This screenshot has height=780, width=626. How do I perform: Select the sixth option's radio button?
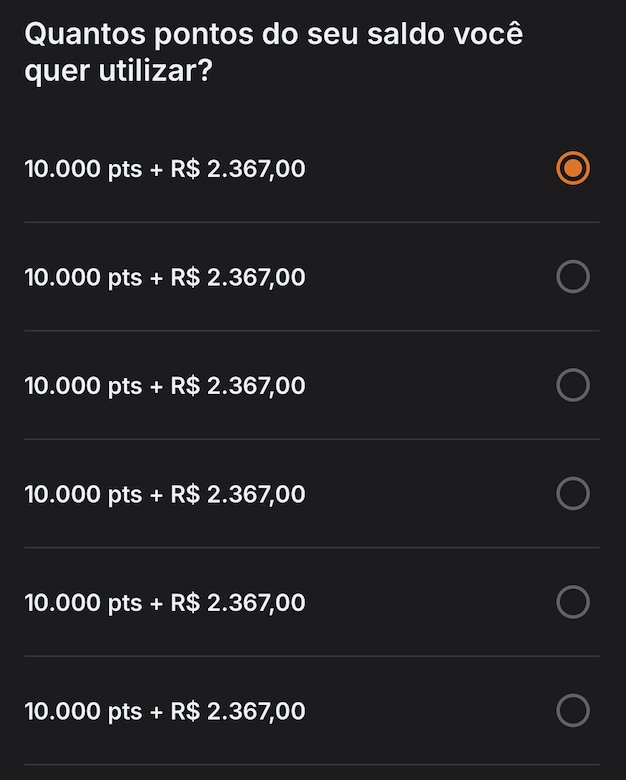573,710
